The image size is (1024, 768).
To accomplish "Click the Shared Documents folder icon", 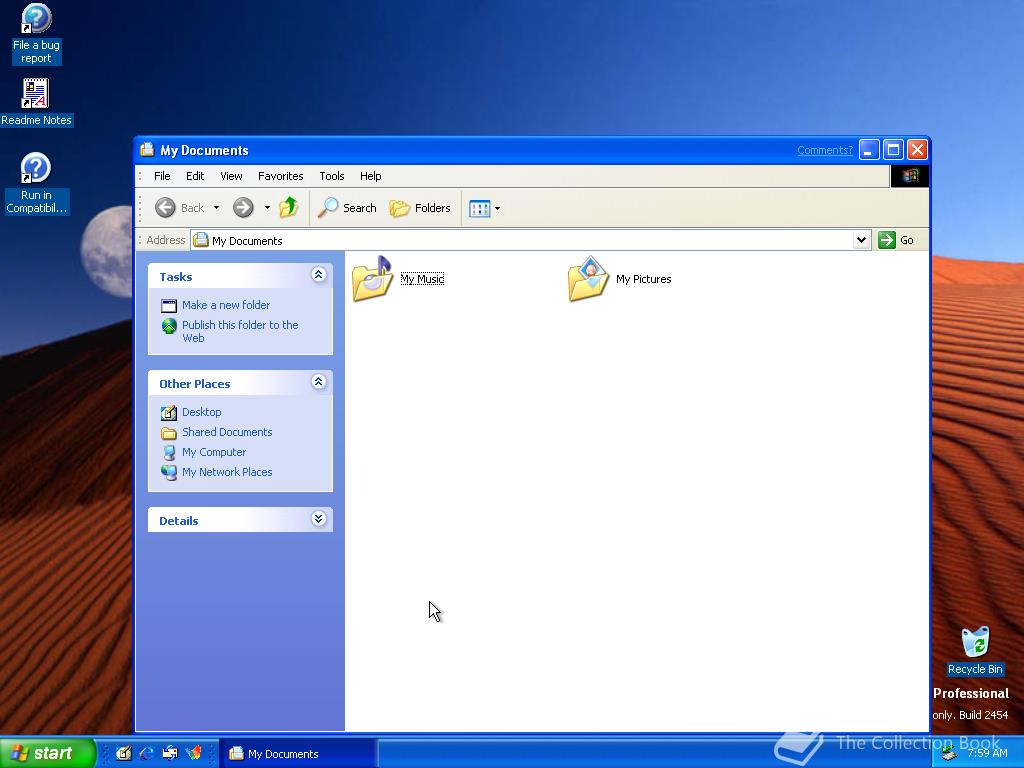I will coord(169,432).
